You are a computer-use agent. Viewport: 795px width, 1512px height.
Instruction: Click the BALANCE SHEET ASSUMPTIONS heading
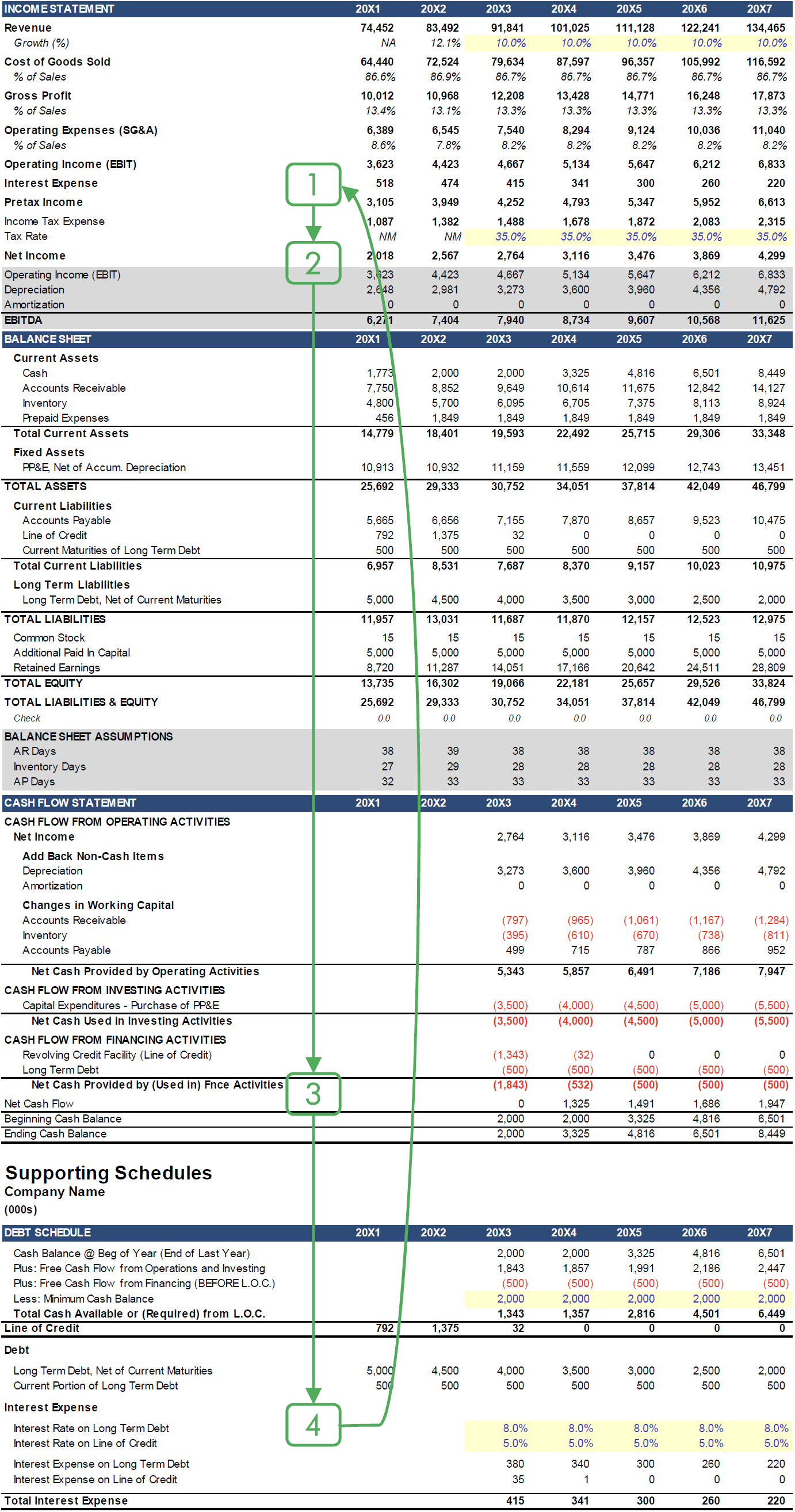89,736
